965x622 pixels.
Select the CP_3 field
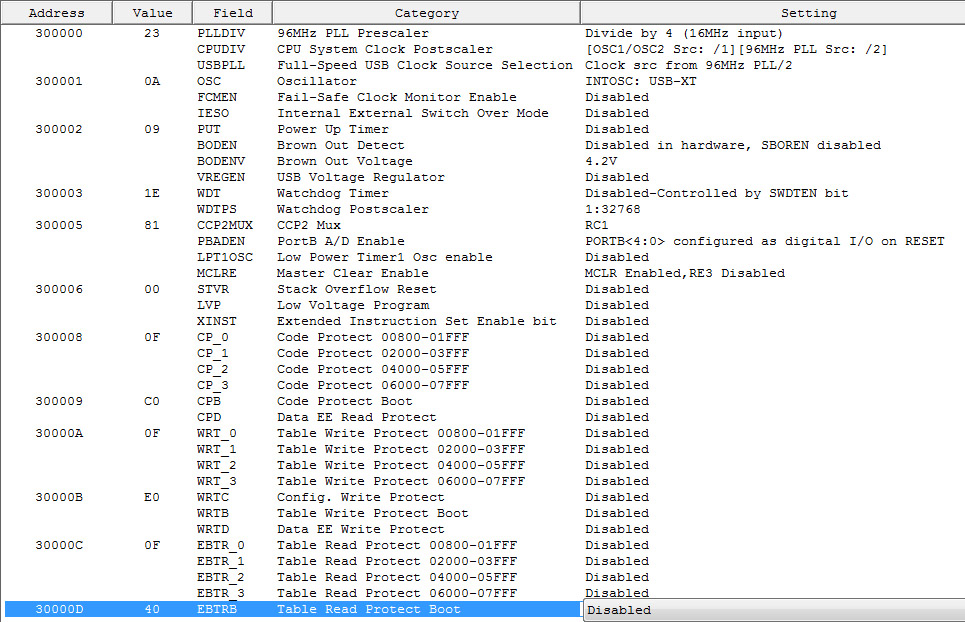pyautogui.click(x=213, y=385)
